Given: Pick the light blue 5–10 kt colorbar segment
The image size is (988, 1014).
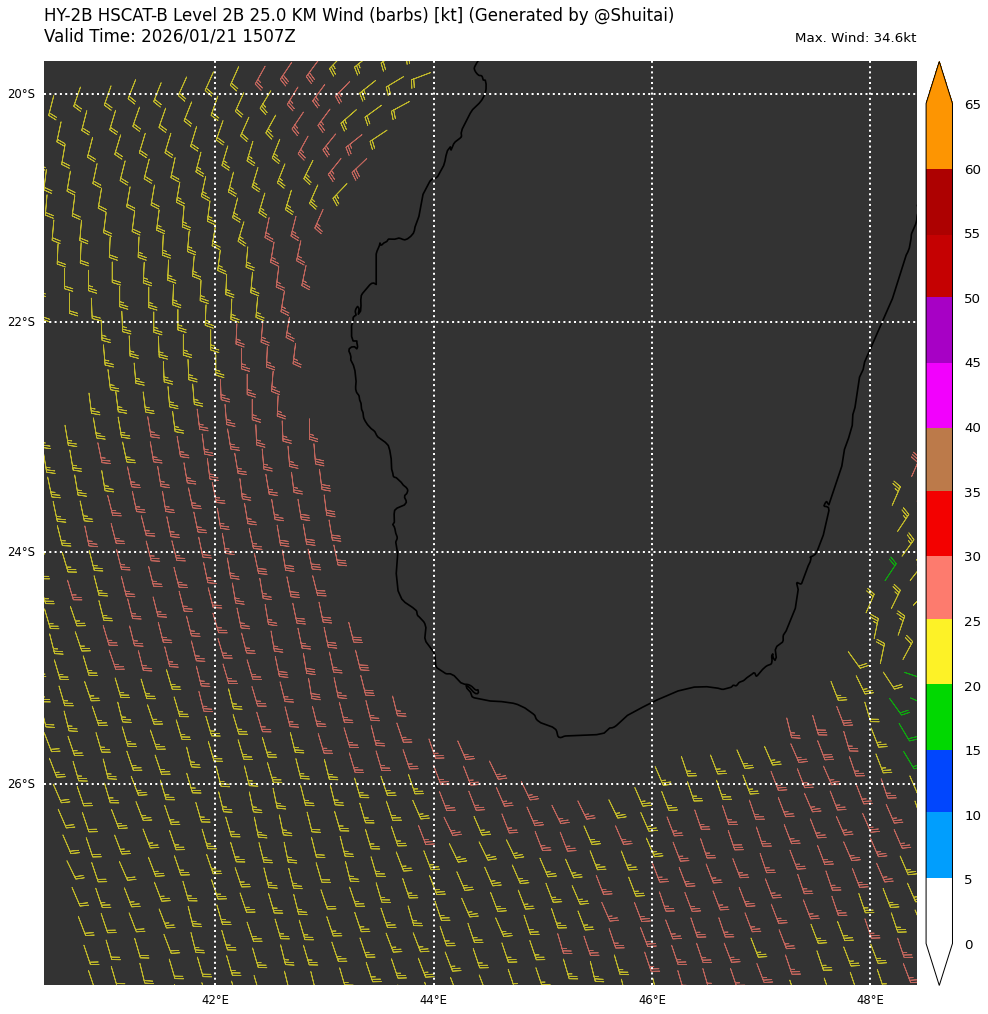Looking at the screenshot, I should click(x=938, y=845).
